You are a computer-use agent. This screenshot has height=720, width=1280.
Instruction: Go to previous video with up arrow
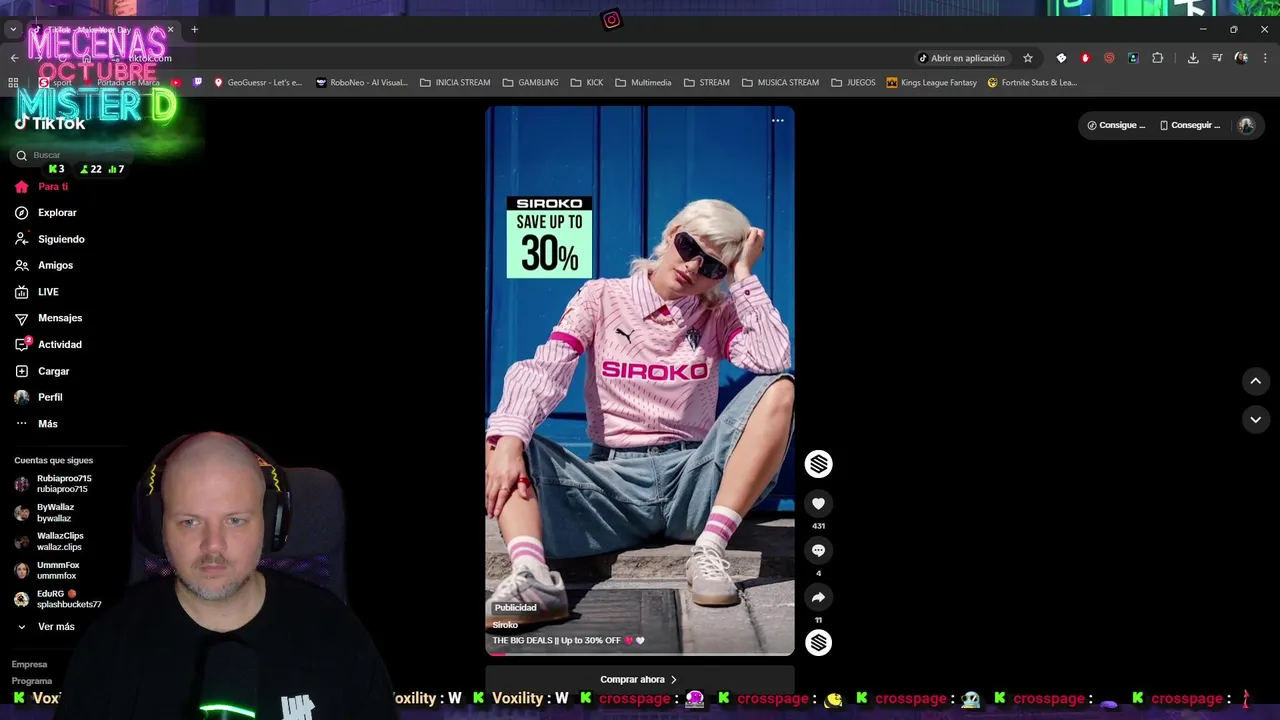(x=1255, y=381)
